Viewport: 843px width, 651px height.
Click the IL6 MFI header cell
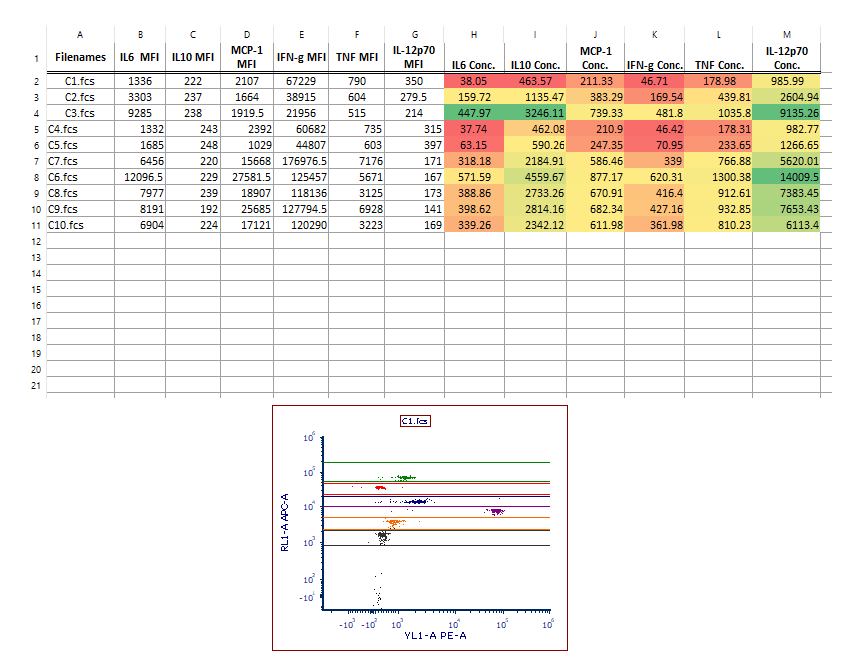pyautogui.click(x=140, y=58)
